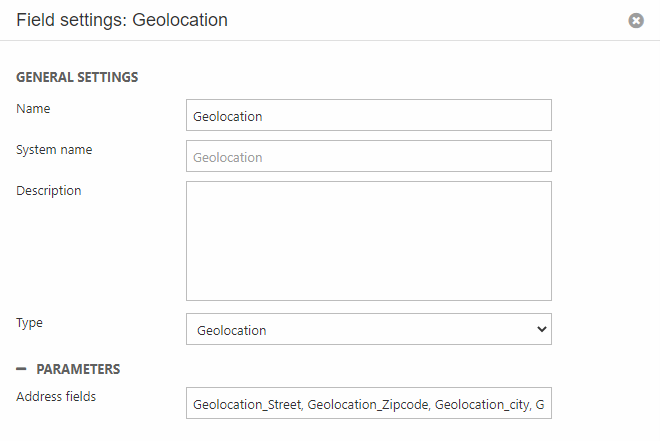Click the dialog title Field settings: Geolocation
This screenshot has height=441, width=660.
click(x=122, y=20)
